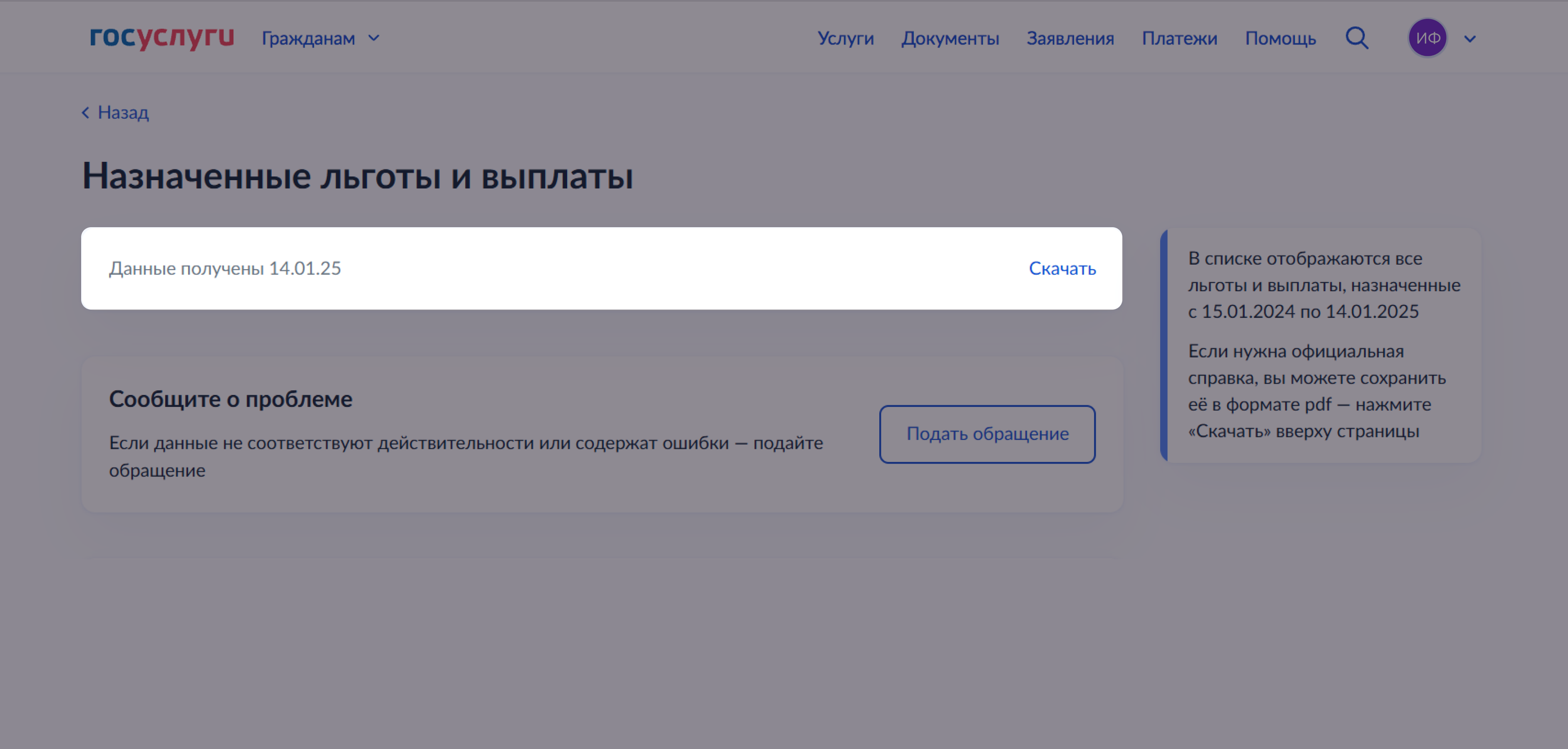Go back via the Назад link

pyautogui.click(x=116, y=113)
